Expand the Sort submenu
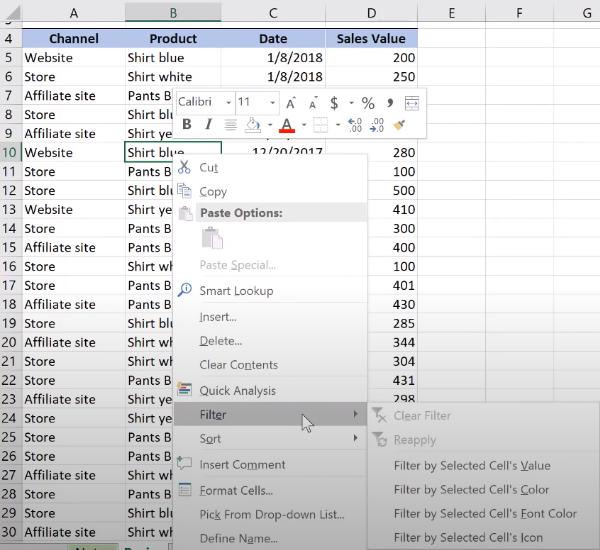 pos(271,439)
